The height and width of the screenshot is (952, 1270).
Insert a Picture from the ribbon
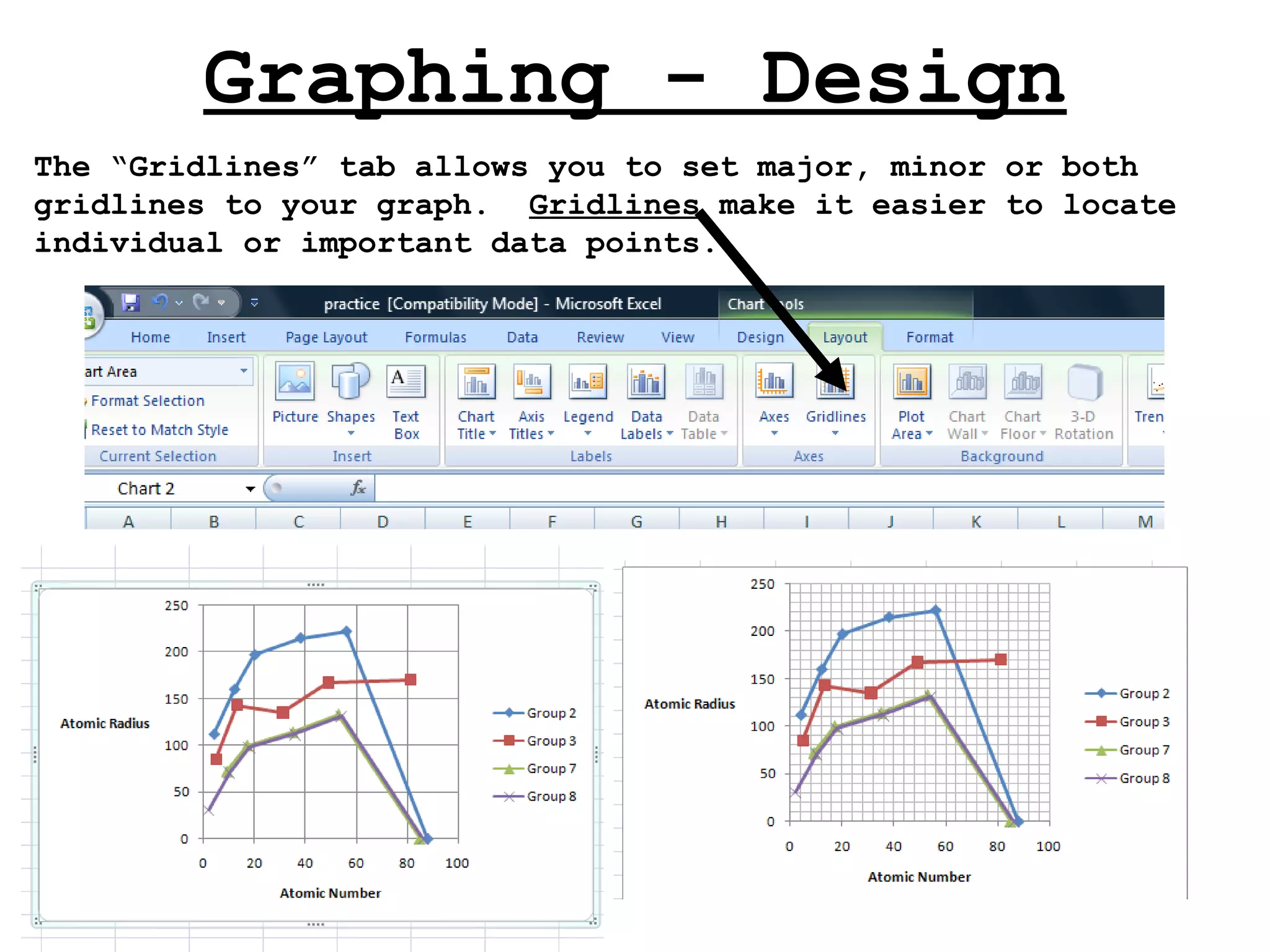(x=295, y=394)
